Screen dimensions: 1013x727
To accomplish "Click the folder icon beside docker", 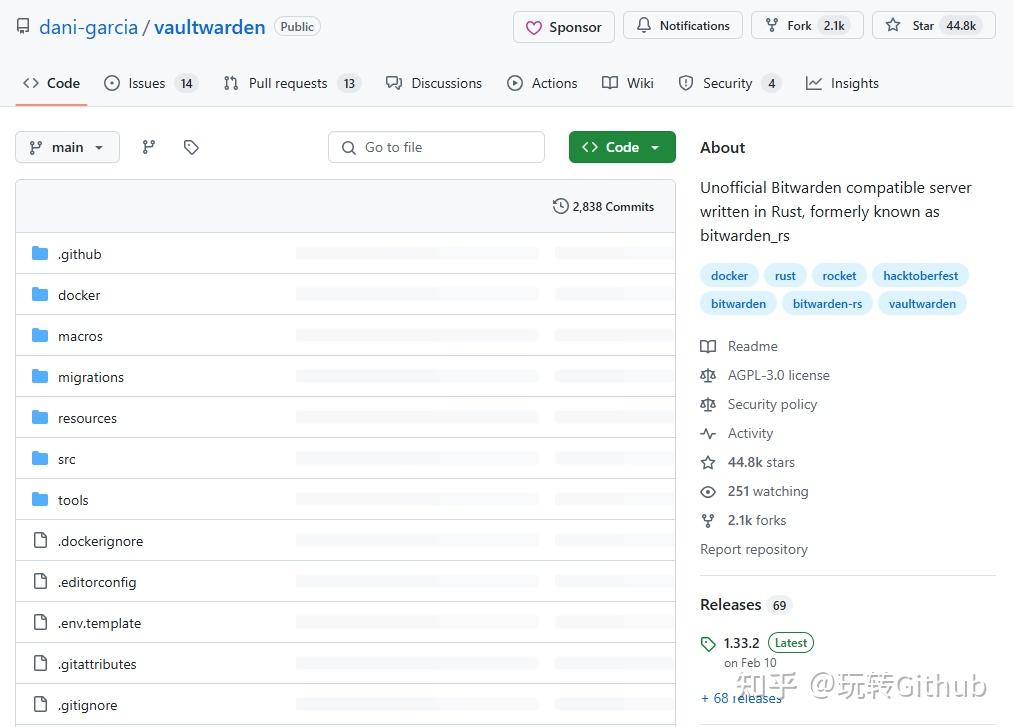I will [40, 295].
